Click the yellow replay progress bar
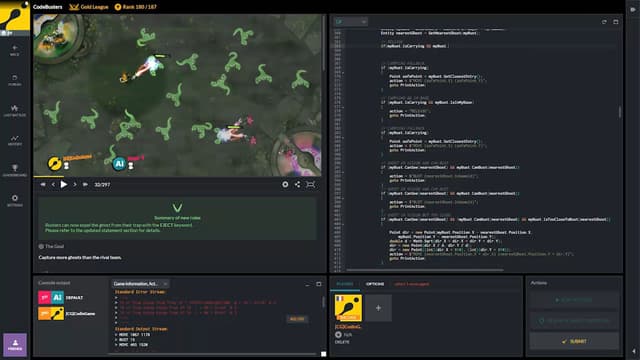Screen dimensions: 640x360 click(x=49, y=177)
